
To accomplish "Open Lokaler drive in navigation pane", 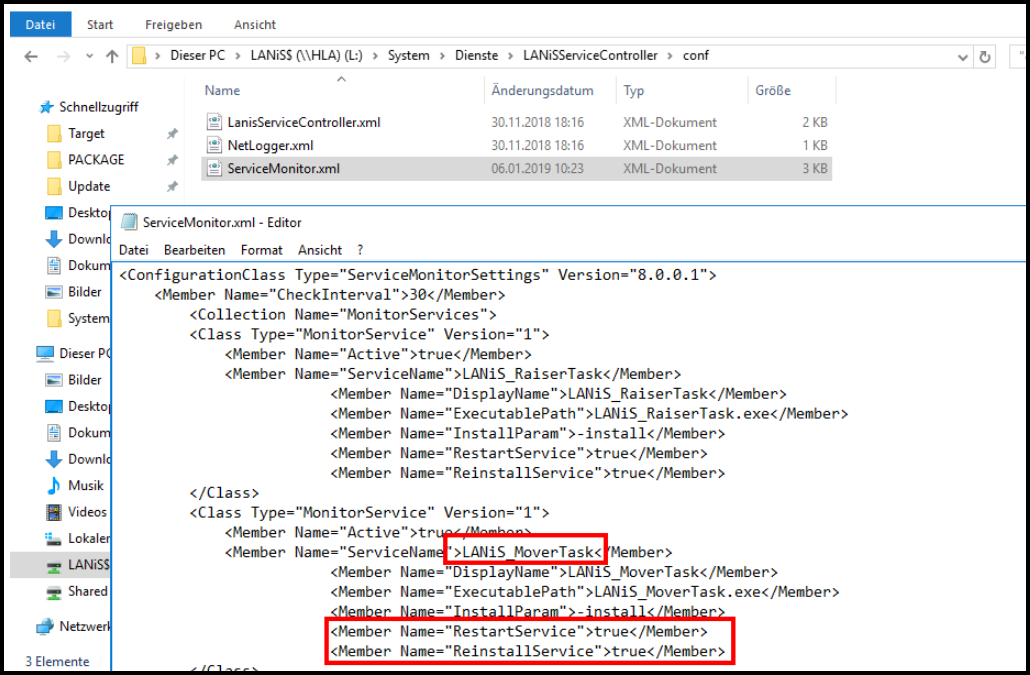I will (x=77, y=538).
